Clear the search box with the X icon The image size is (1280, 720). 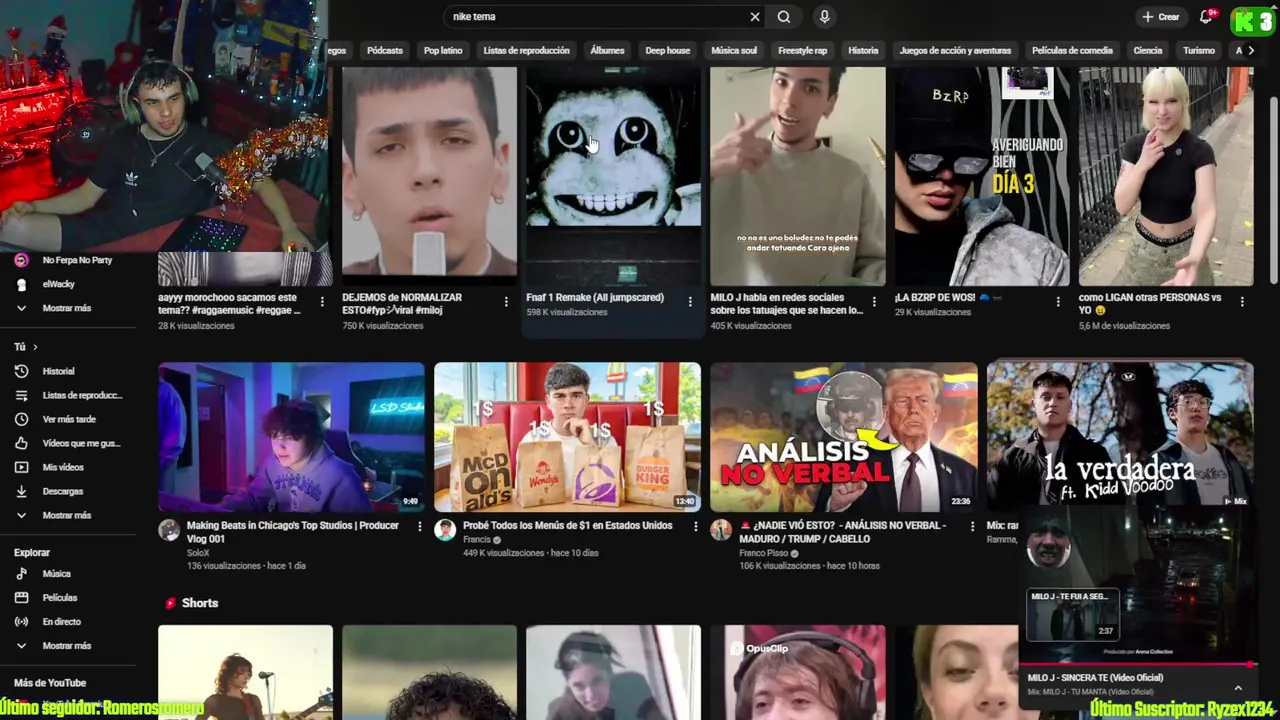pyautogui.click(x=755, y=16)
